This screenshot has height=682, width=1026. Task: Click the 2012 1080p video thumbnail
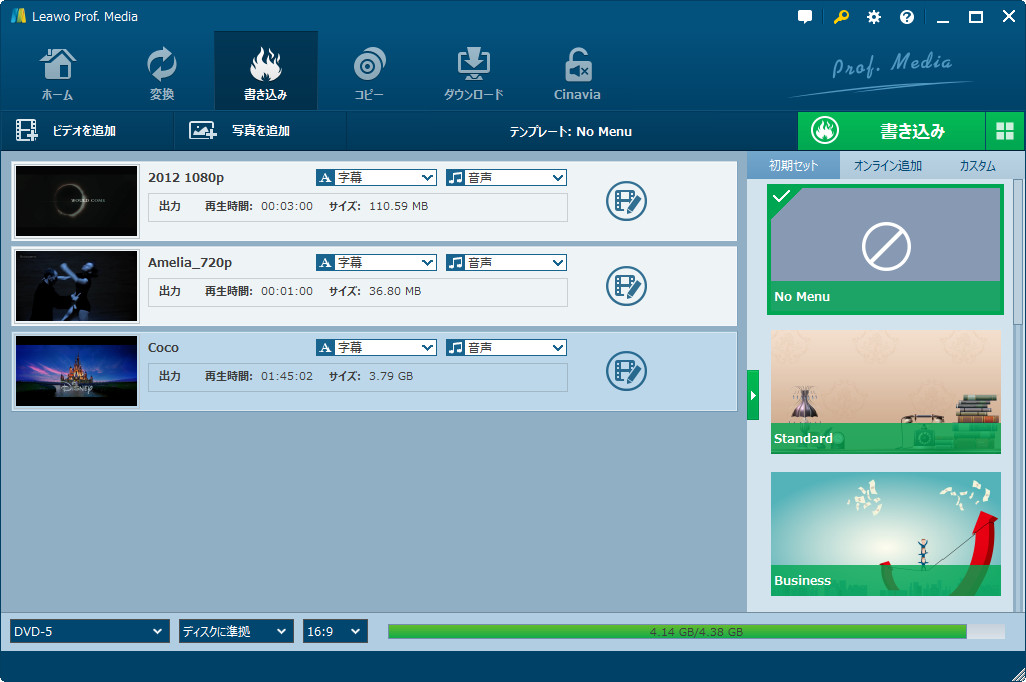tap(77, 201)
